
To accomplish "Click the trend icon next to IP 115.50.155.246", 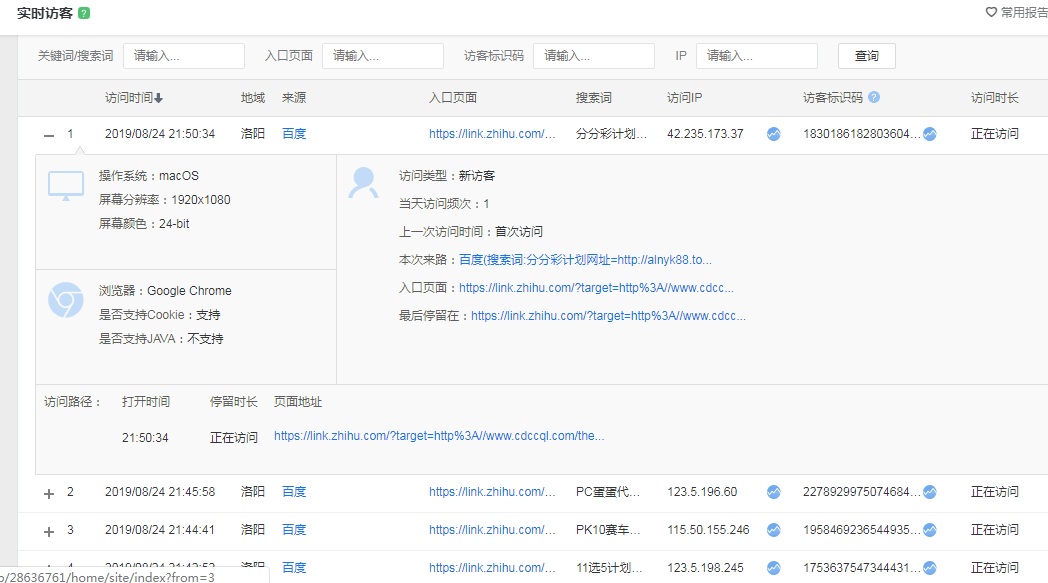I will coord(773,530).
